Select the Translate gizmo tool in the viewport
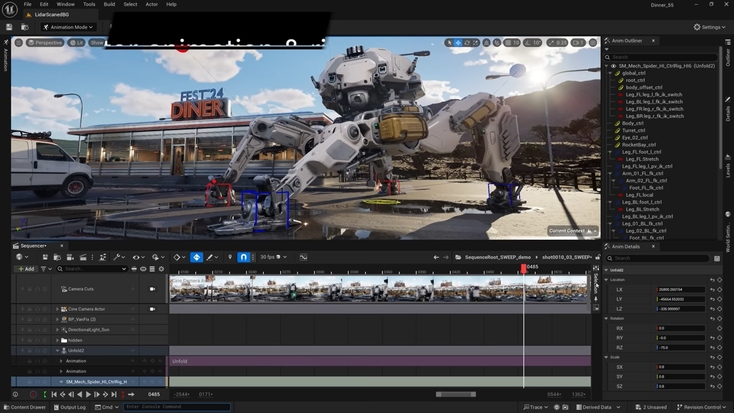Viewport: 734px width, 413px height. click(458, 43)
